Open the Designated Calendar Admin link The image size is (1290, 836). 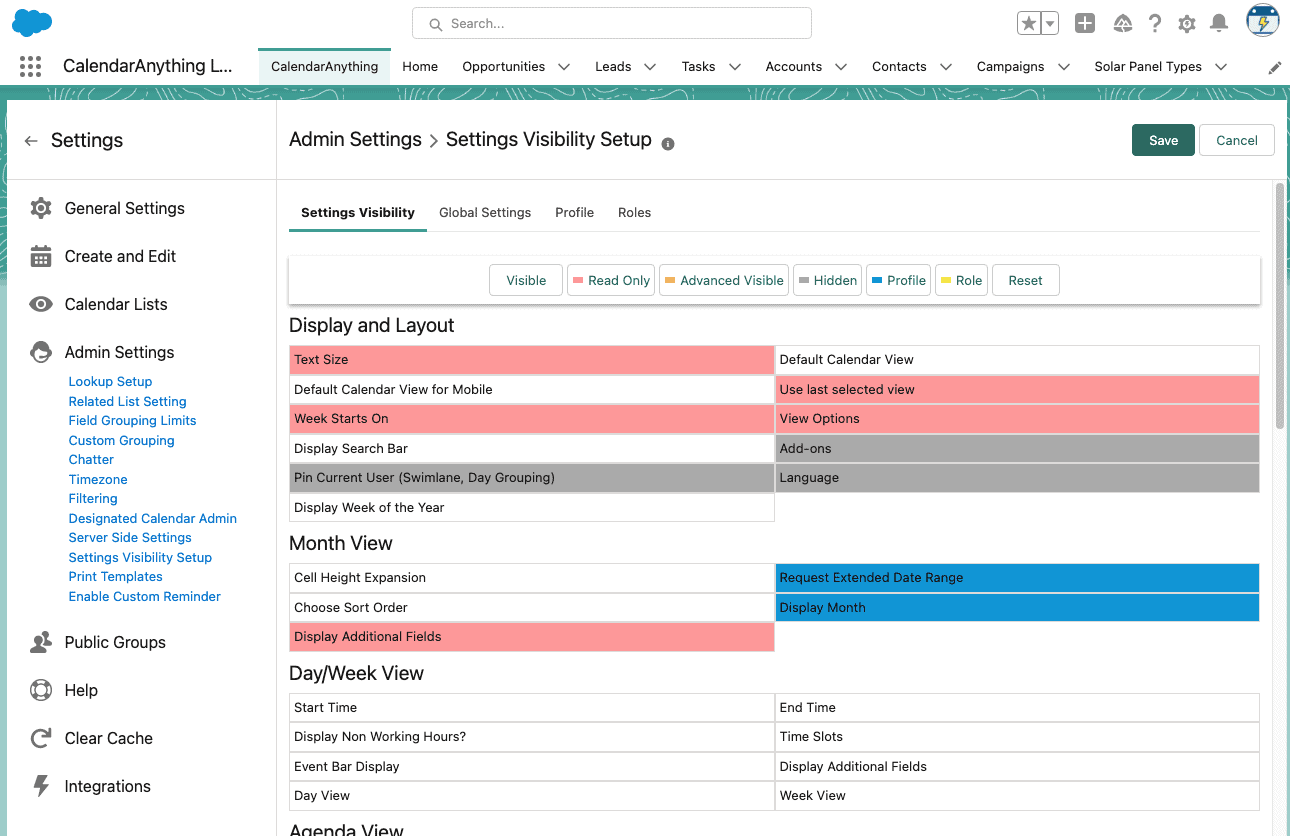[152, 518]
